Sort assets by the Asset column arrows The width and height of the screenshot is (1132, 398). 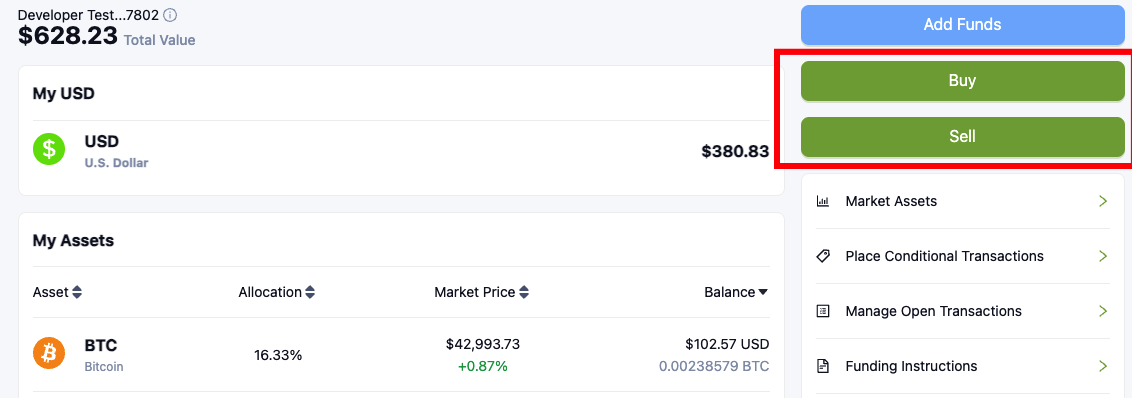(x=77, y=293)
